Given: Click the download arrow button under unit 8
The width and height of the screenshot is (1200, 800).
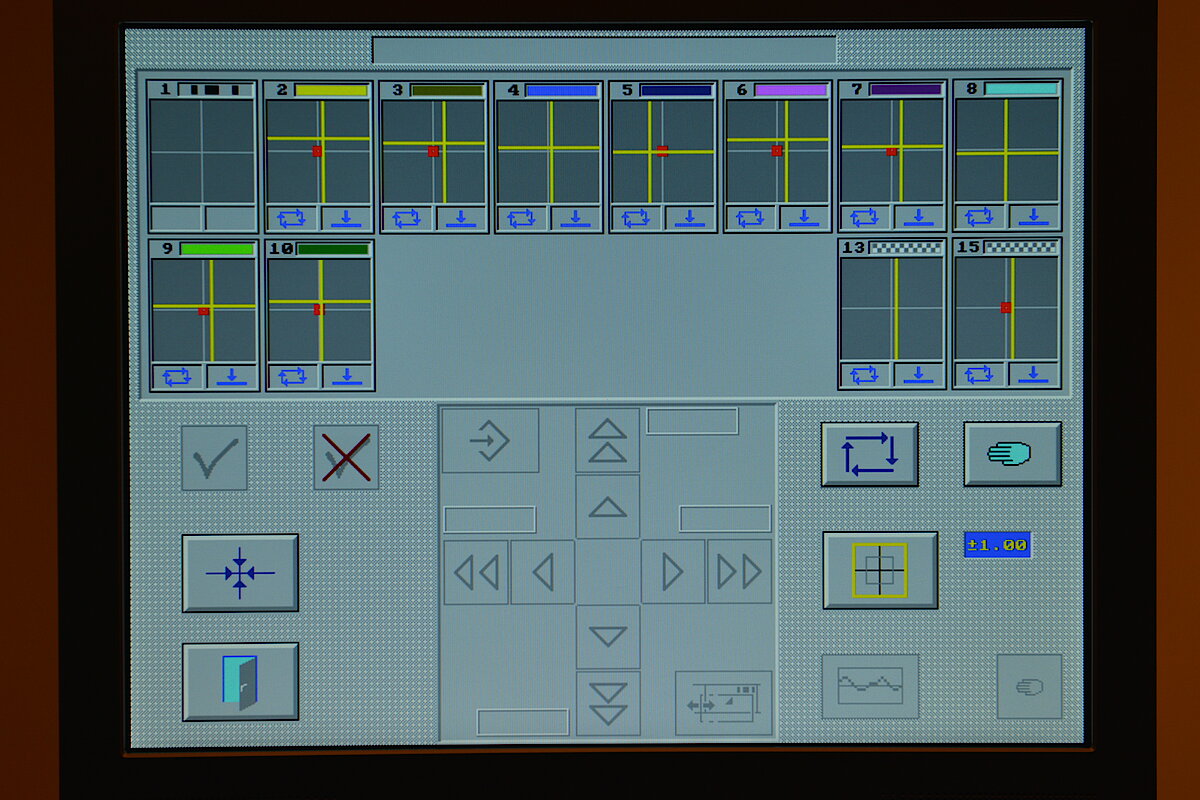Looking at the screenshot, I should [x=1034, y=216].
